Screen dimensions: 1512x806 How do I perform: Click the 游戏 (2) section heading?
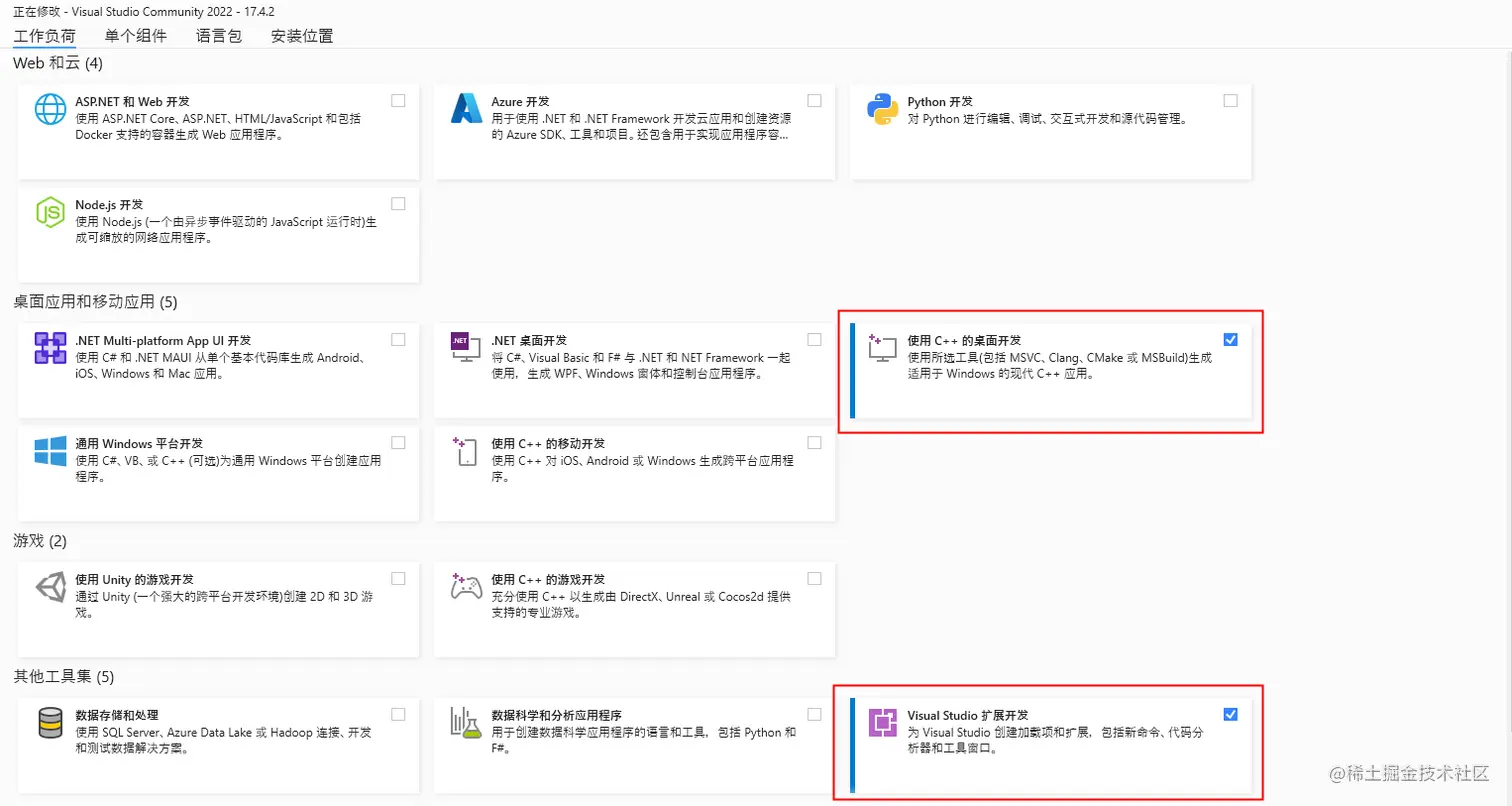(x=40, y=541)
